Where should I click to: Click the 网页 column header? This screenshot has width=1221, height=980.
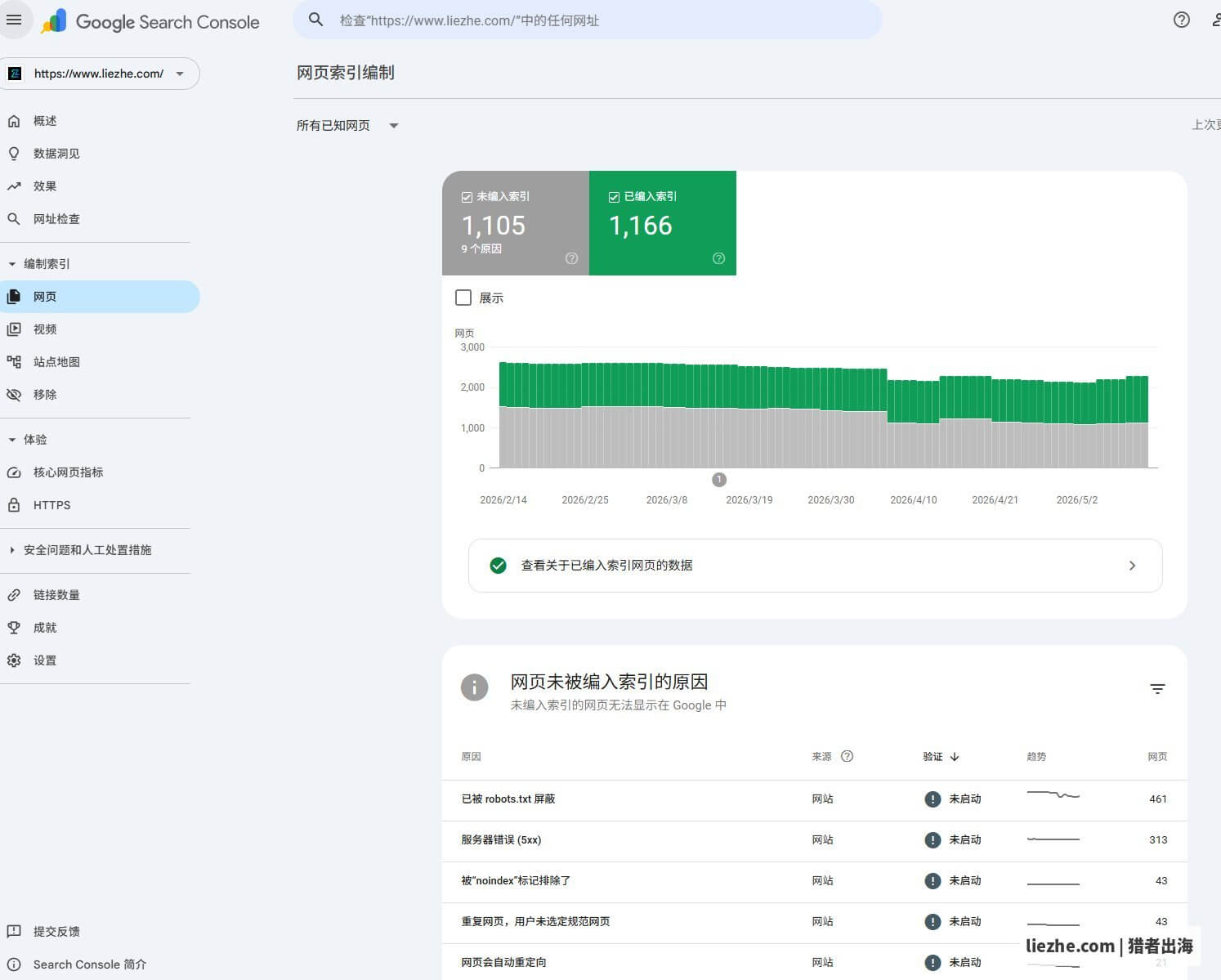coord(1157,757)
